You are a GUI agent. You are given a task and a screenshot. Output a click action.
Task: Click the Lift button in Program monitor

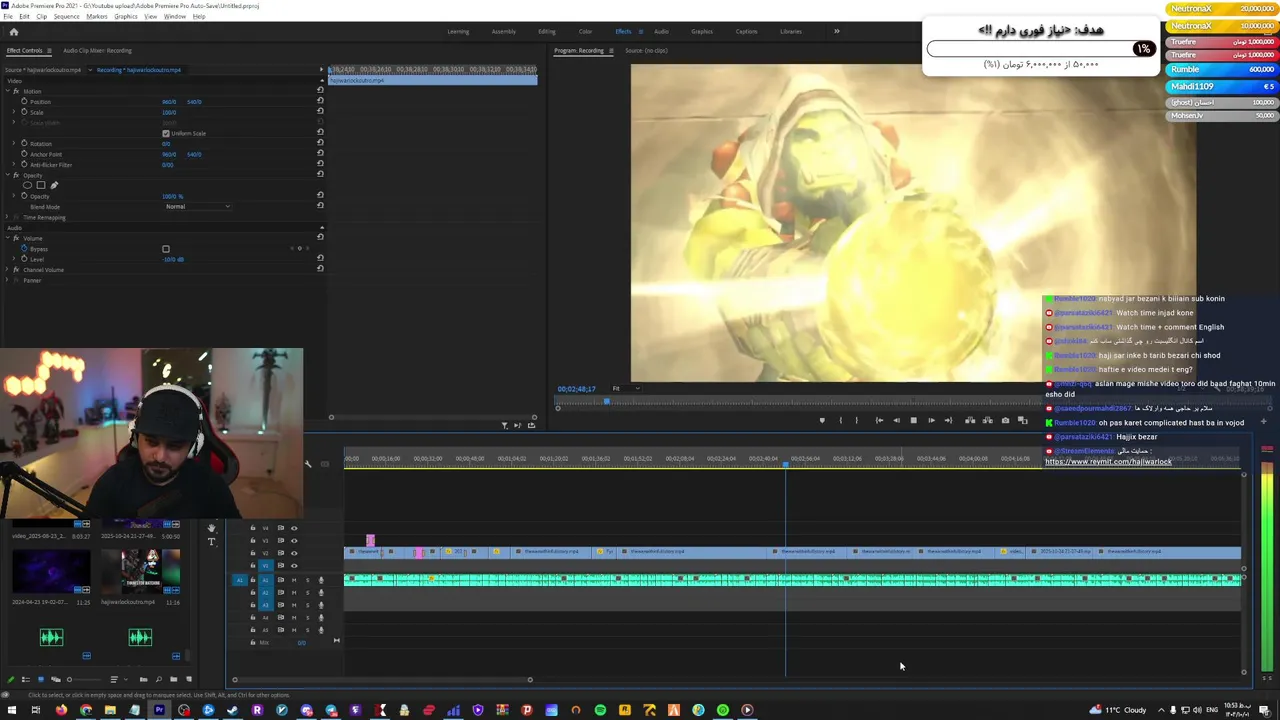coord(969,420)
